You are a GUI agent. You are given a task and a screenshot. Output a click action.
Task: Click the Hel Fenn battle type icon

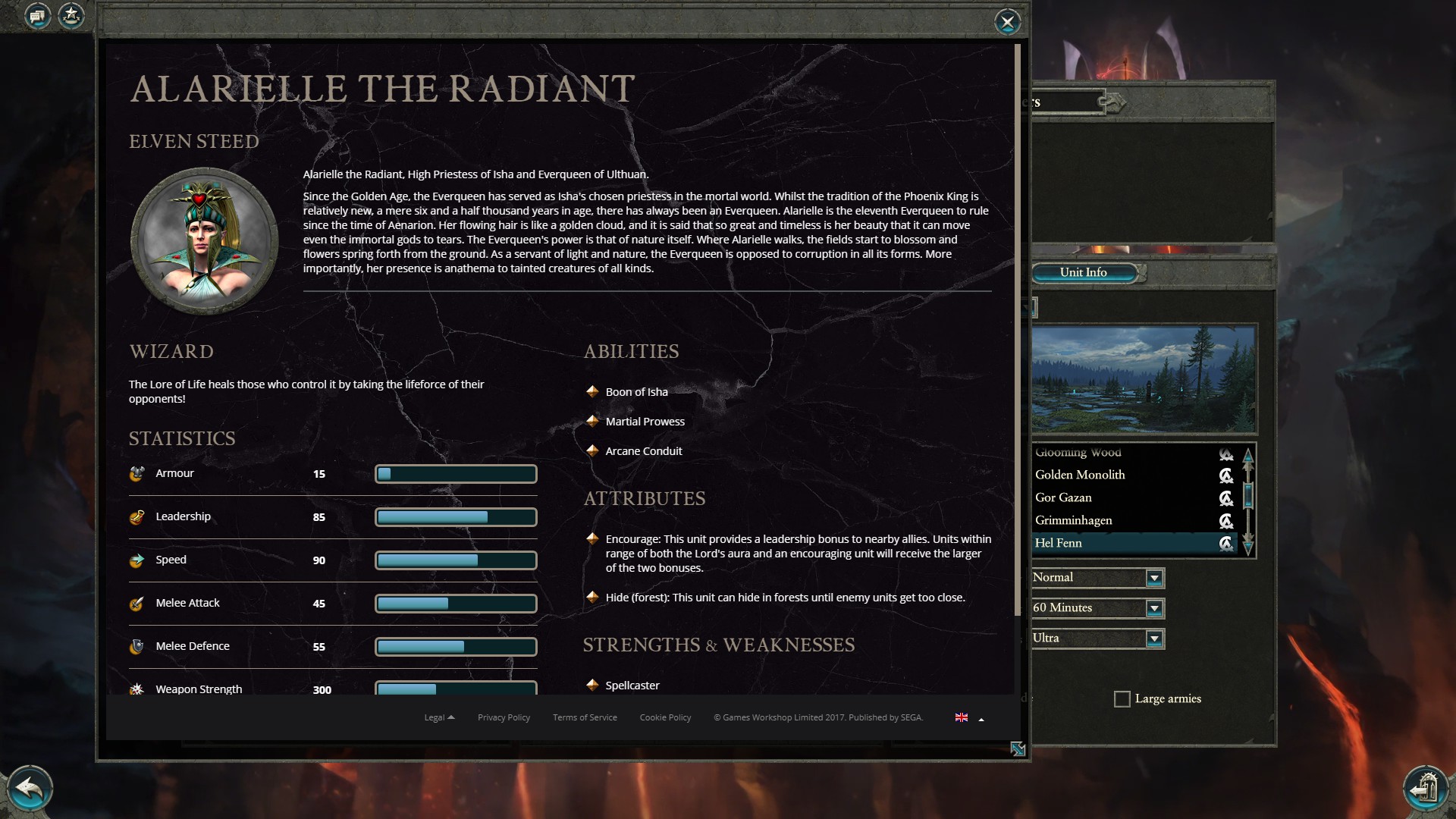coord(1225,544)
